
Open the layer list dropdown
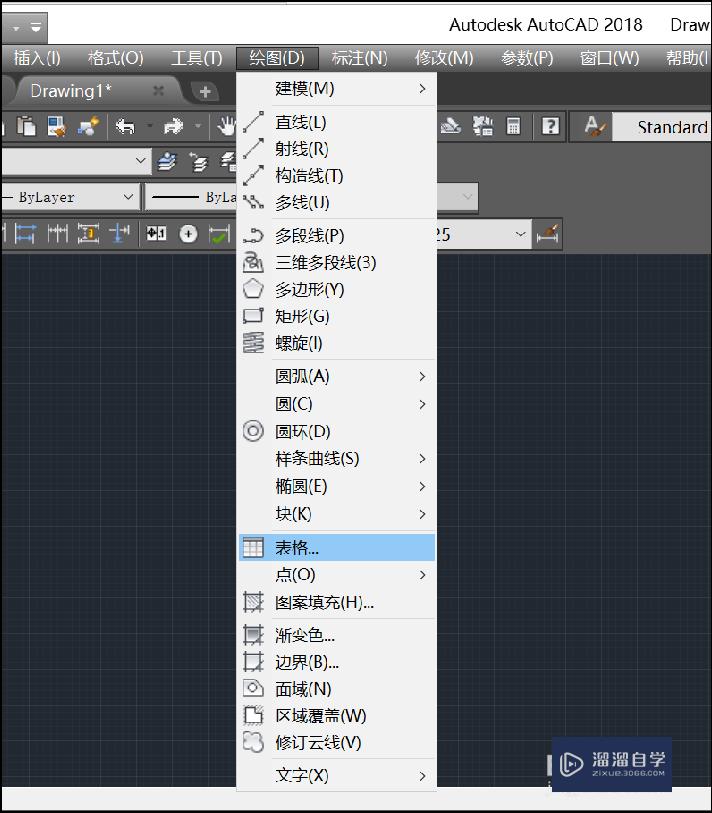click(140, 161)
